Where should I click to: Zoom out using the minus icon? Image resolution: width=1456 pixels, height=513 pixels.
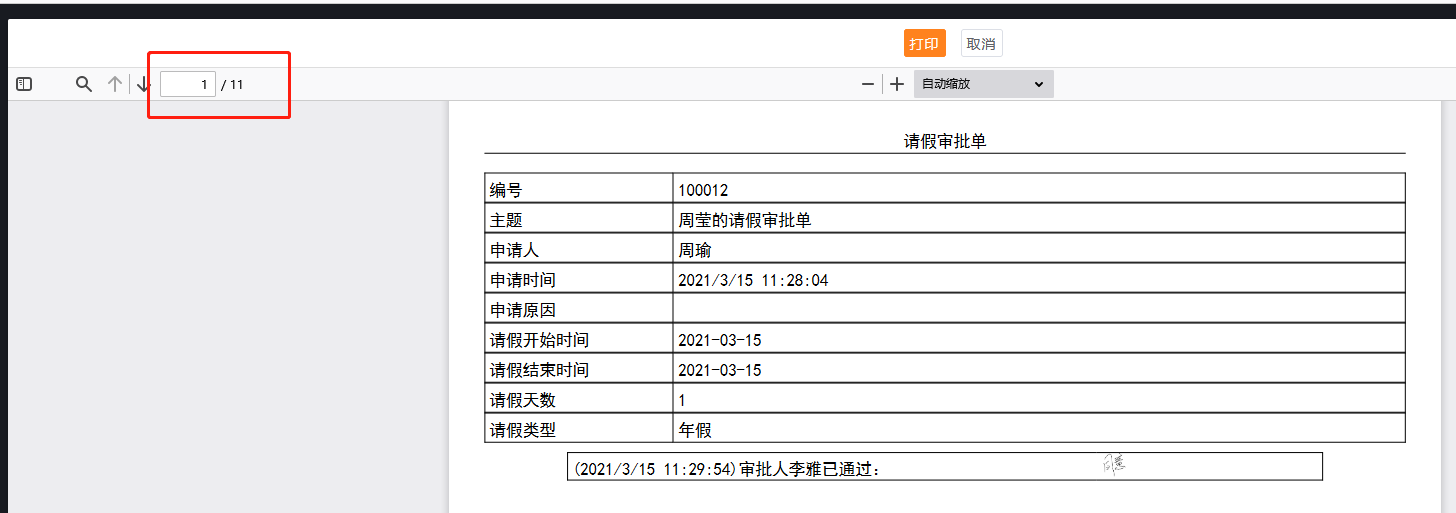coord(868,85)
